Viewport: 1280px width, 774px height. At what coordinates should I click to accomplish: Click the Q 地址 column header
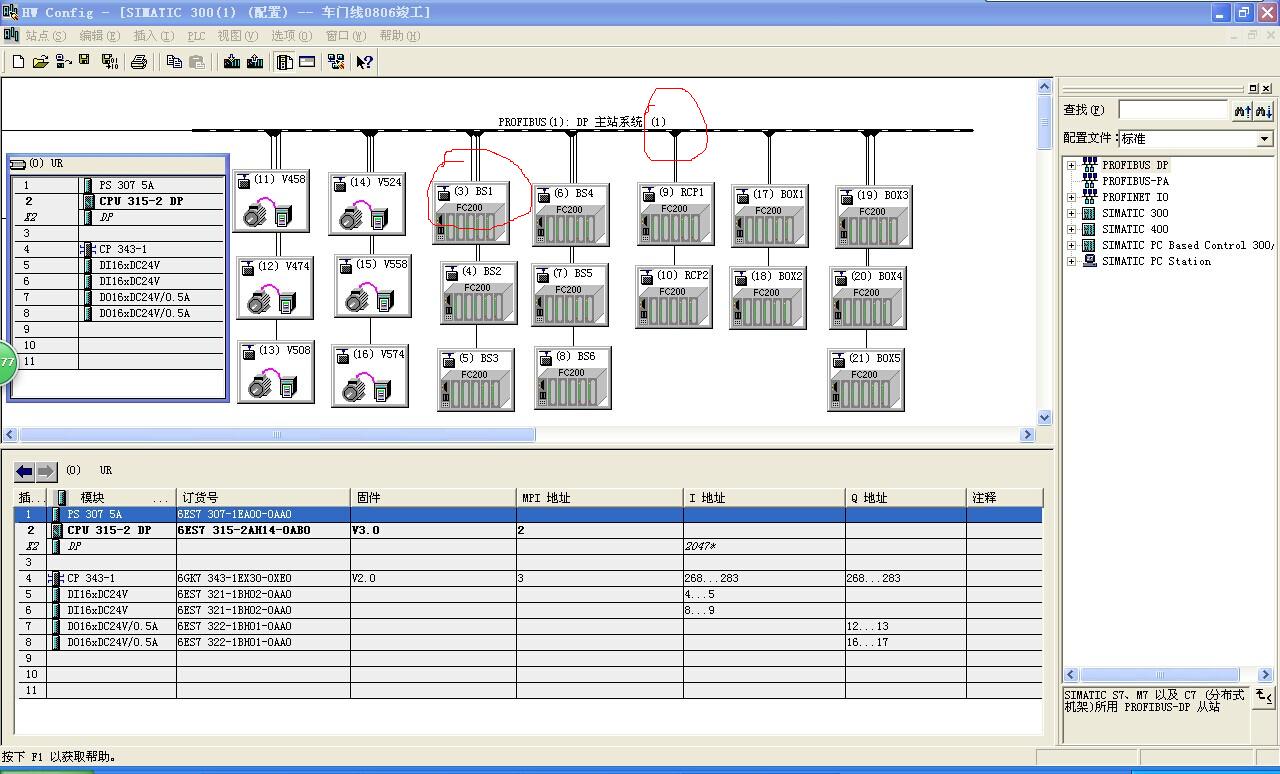pyautogui.click(x=906, y=497)
